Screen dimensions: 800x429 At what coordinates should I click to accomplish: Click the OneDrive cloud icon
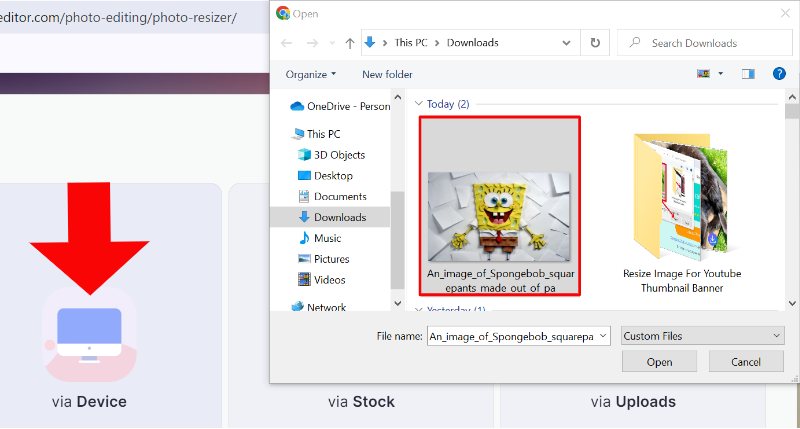click(297, 106)
